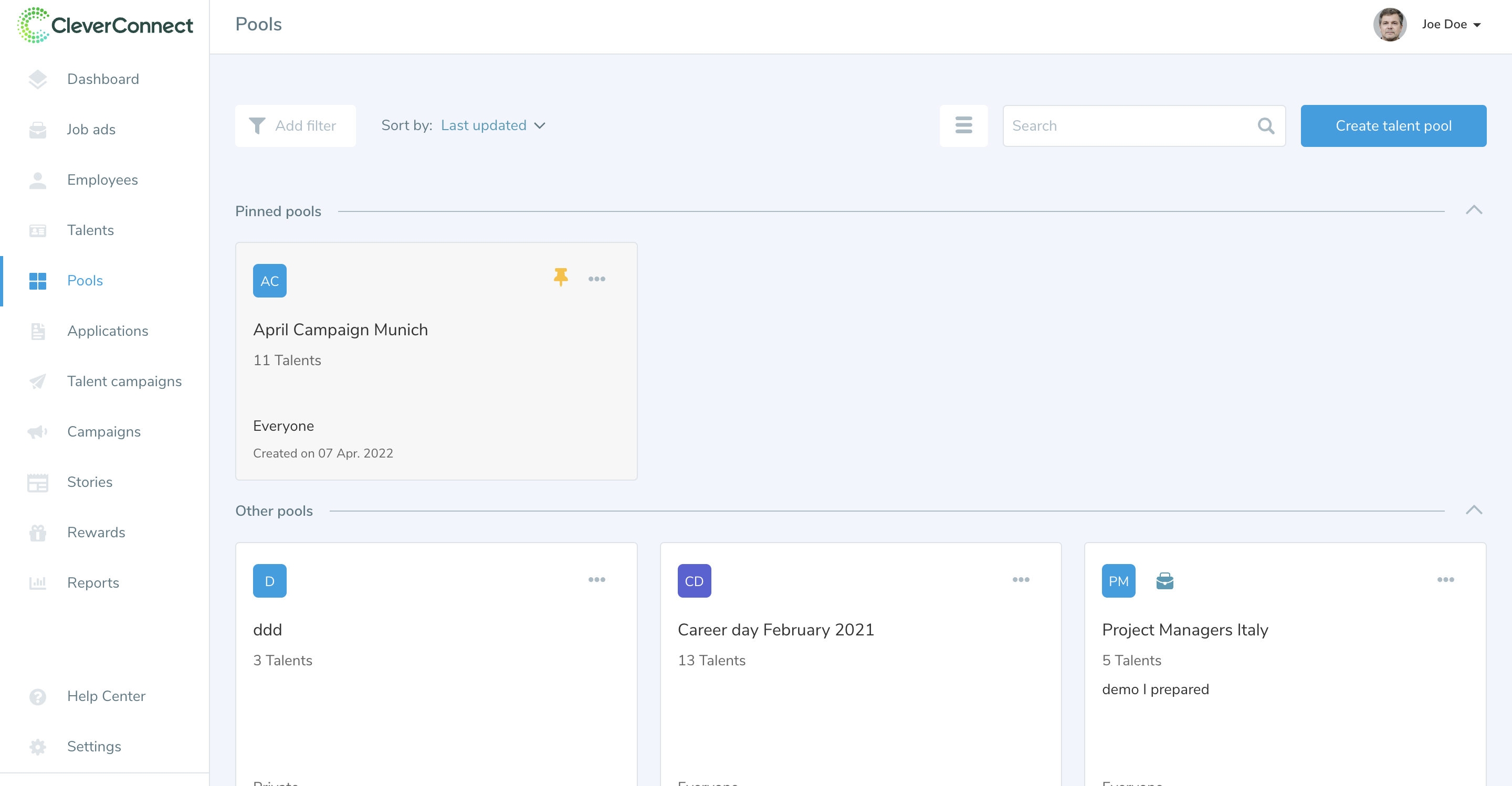Viewport: 1512px width, 786px height.
Task: Open three-dots menu on Project Managers Italy
Action: pyautogui.click(x=1445, y=579)
